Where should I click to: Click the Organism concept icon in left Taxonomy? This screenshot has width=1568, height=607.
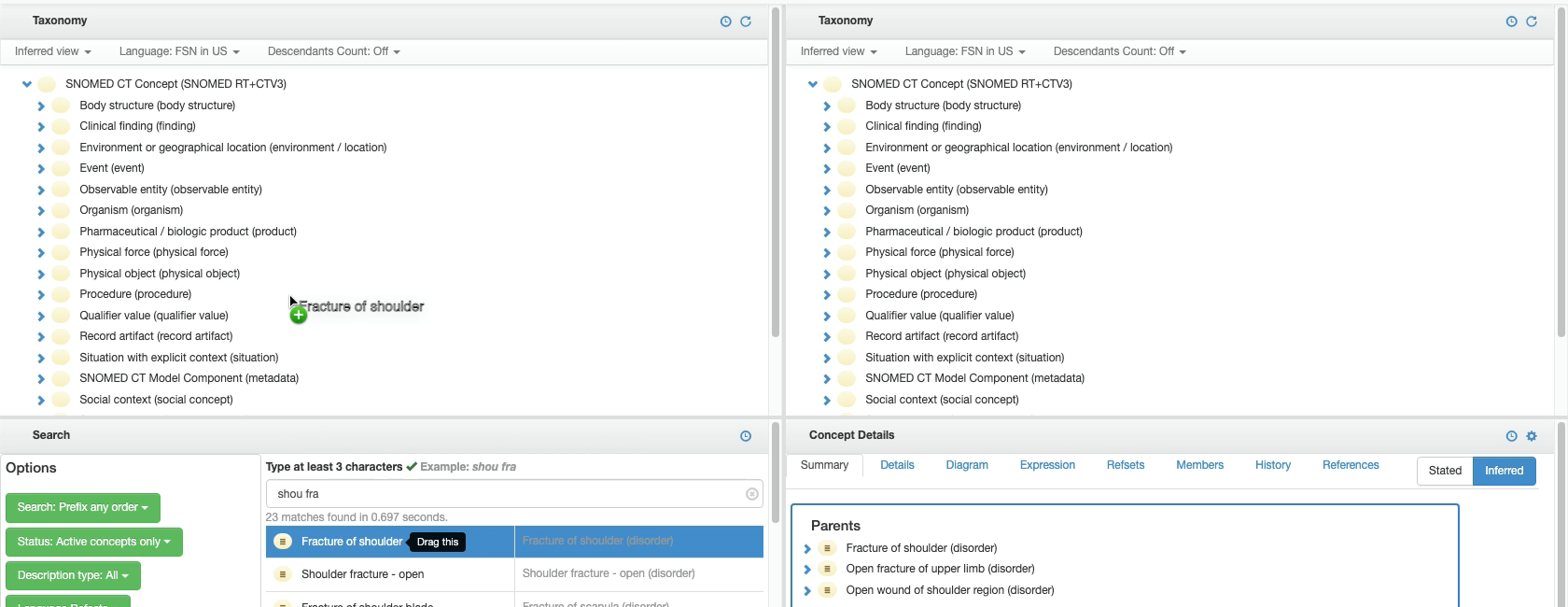click(x=61, y=210)
